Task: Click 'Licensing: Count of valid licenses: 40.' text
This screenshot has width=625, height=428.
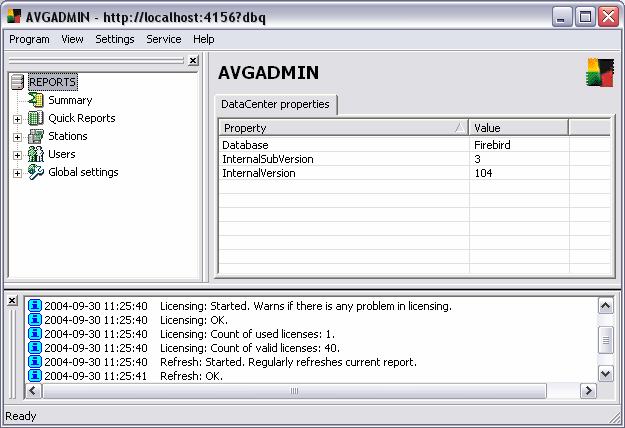Action: [x=250, y=348]
